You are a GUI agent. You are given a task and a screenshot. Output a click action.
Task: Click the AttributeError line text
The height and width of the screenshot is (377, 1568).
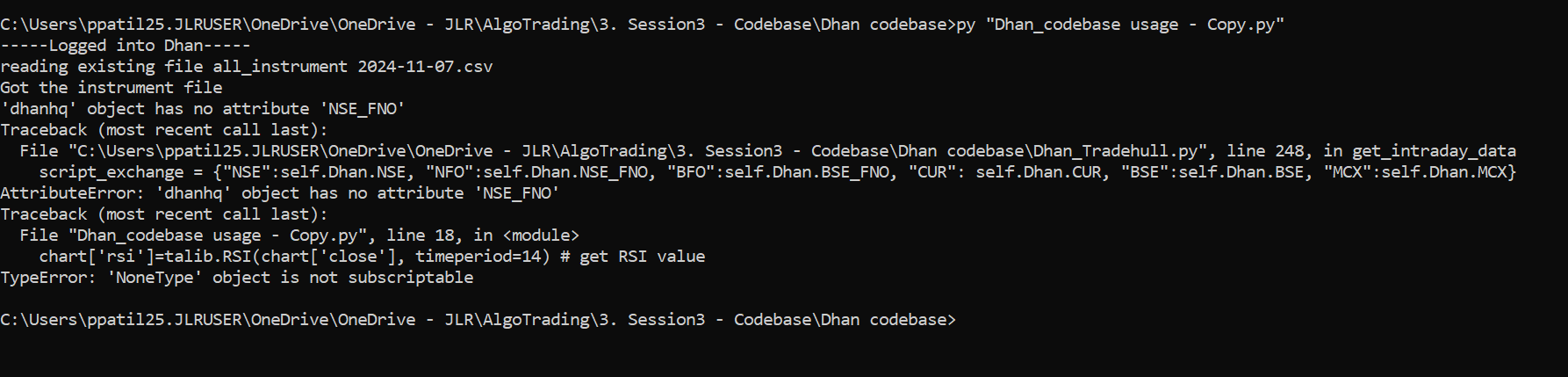click(280, 193)
